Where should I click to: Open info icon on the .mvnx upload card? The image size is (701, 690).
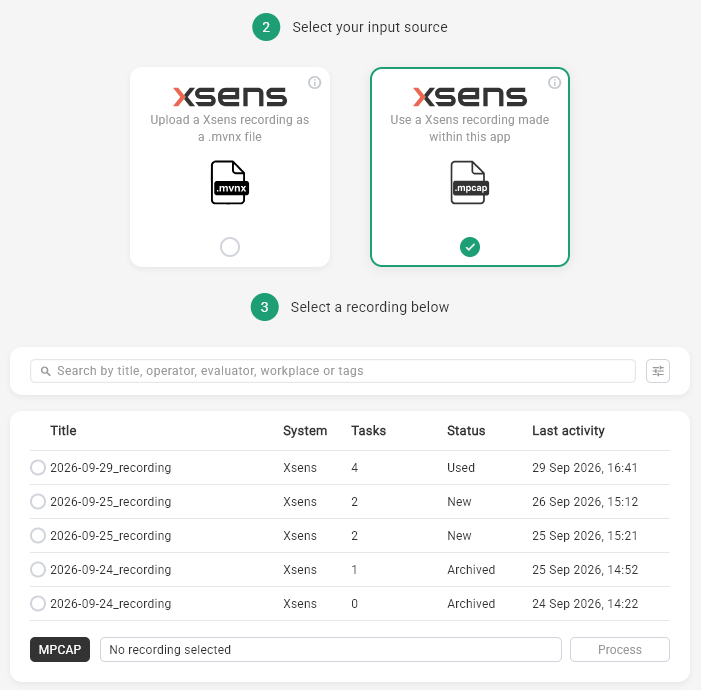tap(315, 83)
